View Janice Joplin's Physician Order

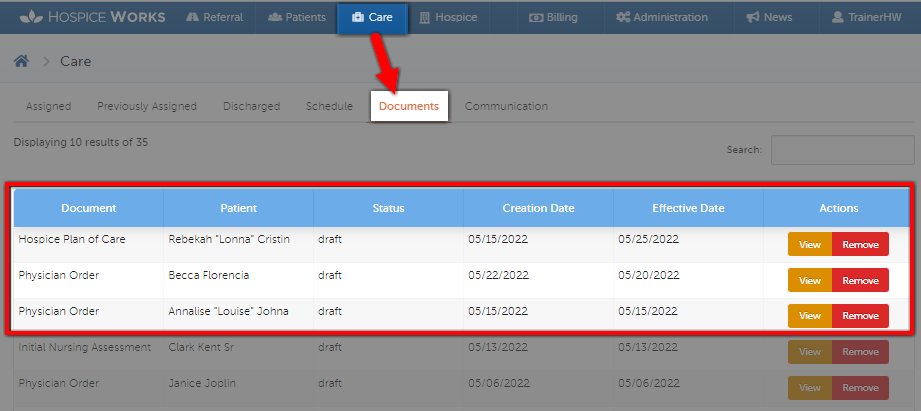pyautogui.click(x=809, y=388)
